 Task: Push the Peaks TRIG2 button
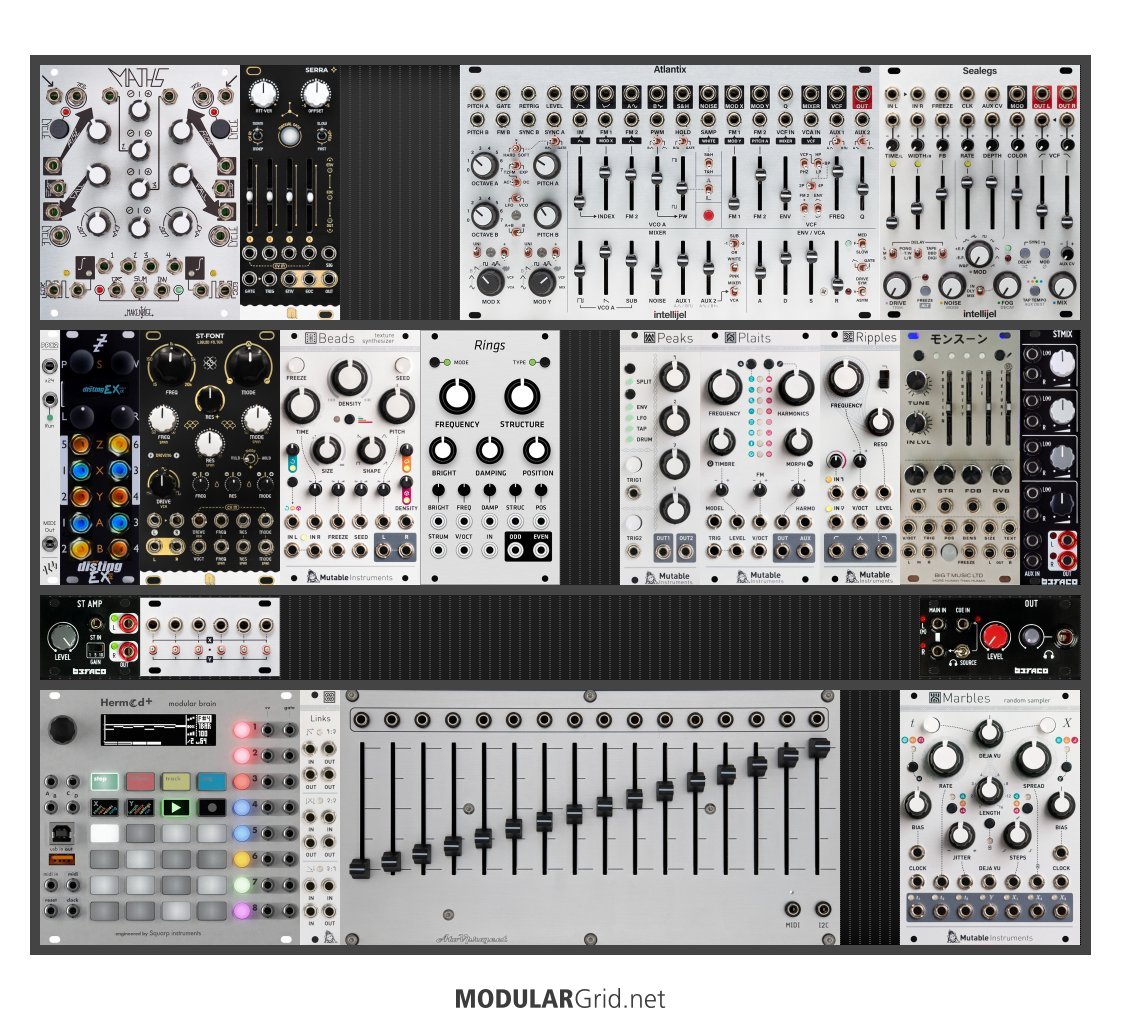pyautogui.click(x=633, y=522)
